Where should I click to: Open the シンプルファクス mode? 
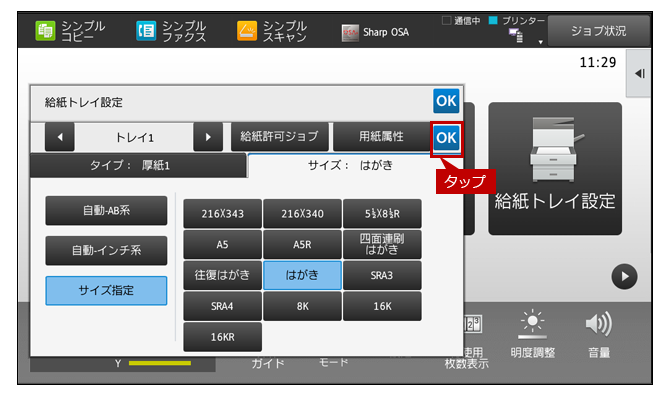[x=171, y=31]
